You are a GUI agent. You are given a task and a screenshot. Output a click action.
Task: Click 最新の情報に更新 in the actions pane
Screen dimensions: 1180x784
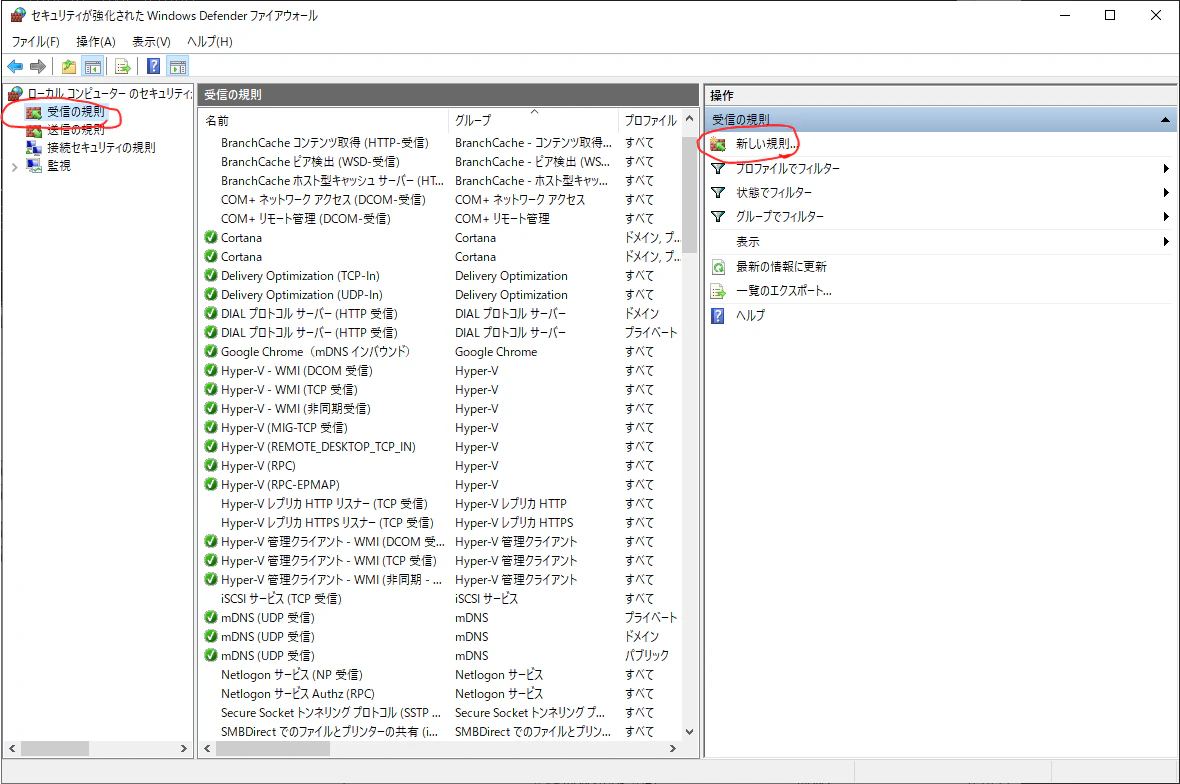point(781,267)
